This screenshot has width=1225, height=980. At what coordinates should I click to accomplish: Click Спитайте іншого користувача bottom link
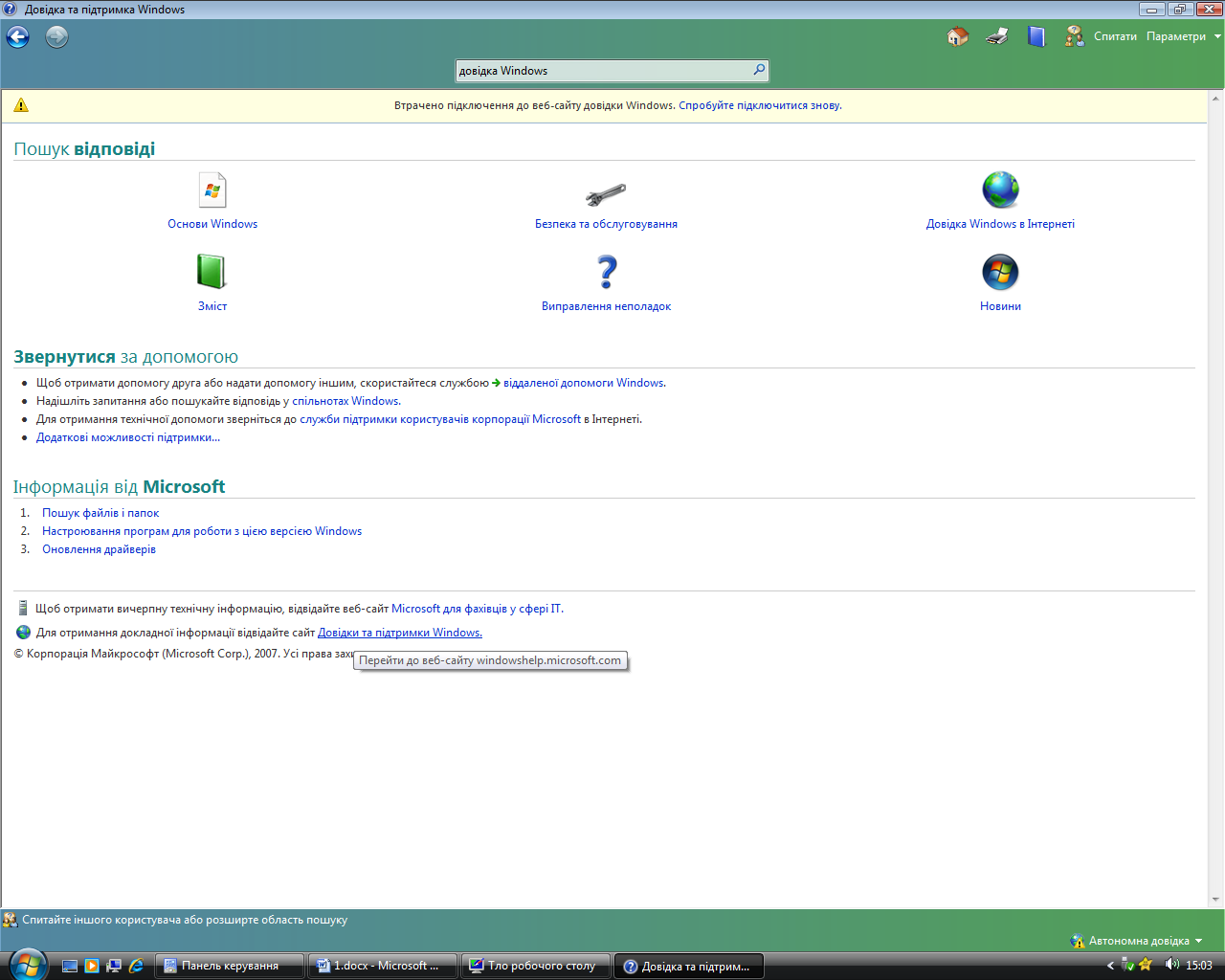pyautogui.click(x=185, y=920)
